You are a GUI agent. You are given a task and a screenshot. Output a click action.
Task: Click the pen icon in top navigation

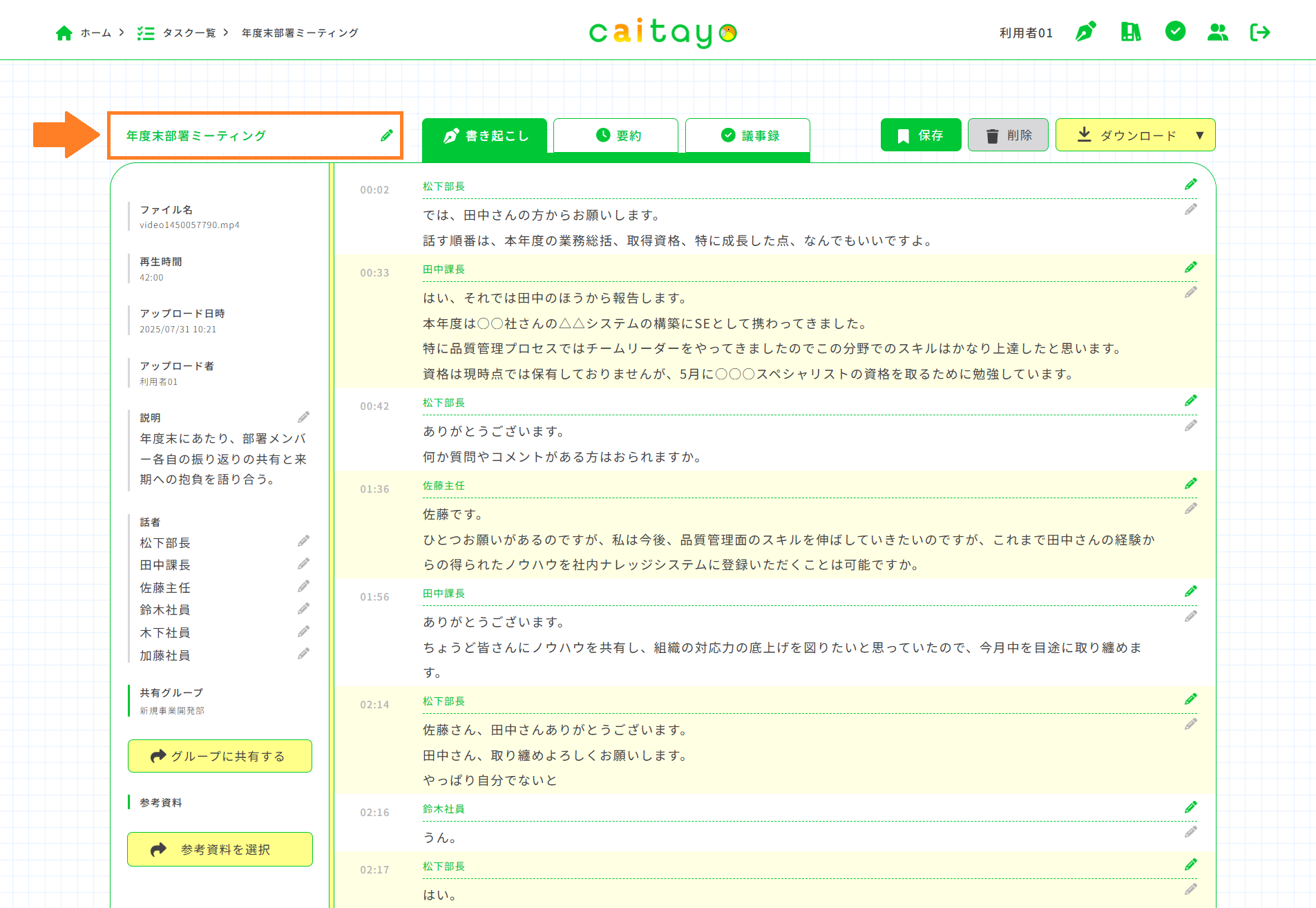tap(1085, 32)
